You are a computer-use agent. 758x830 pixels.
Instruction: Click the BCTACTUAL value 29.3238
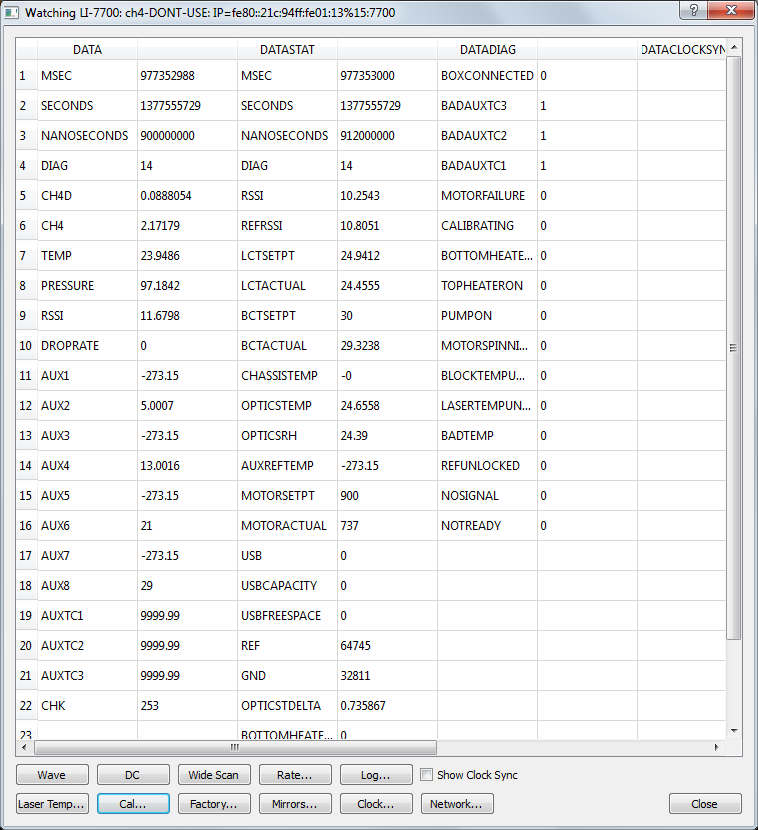[387, 346]
